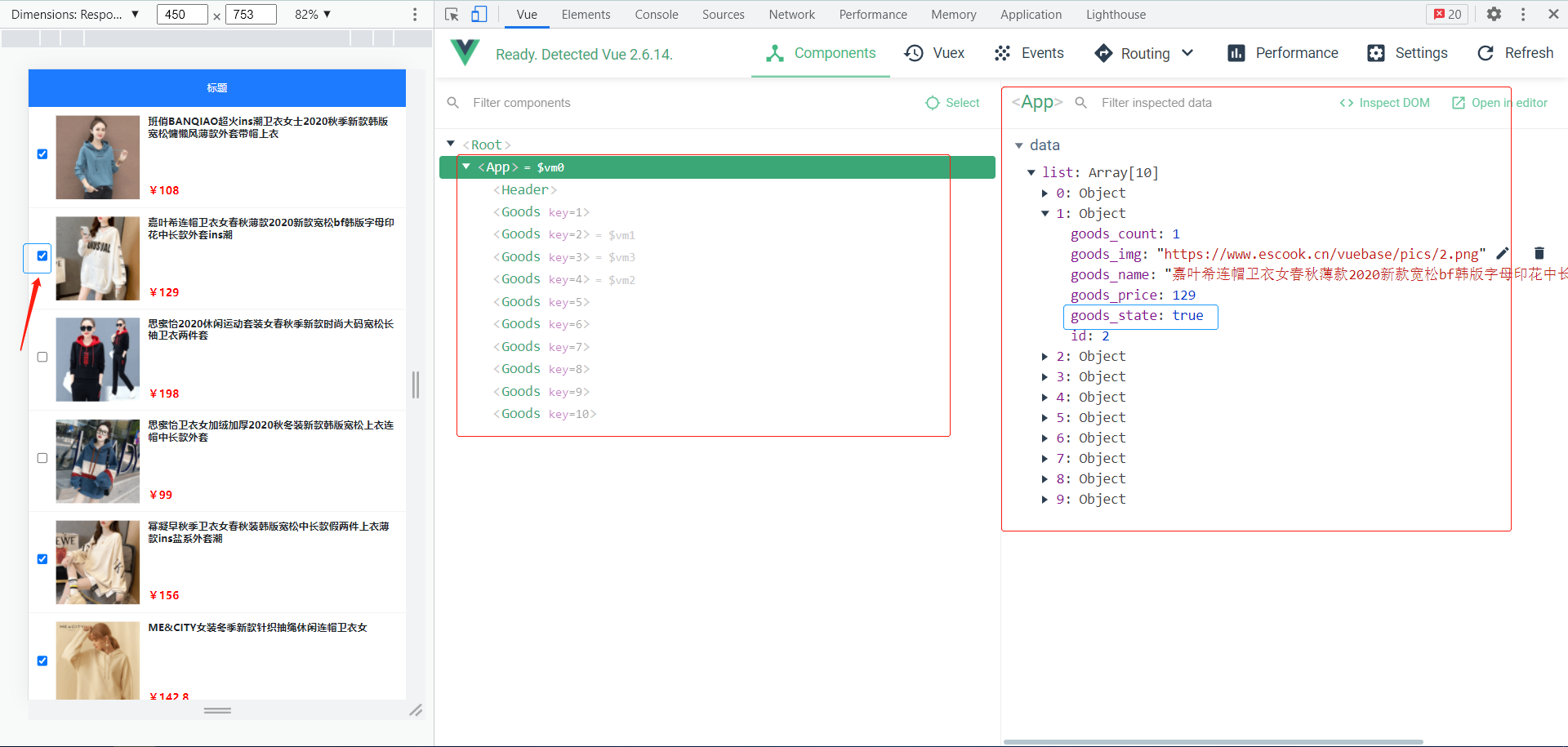Expand list item 0 Object

(1045, 193)
